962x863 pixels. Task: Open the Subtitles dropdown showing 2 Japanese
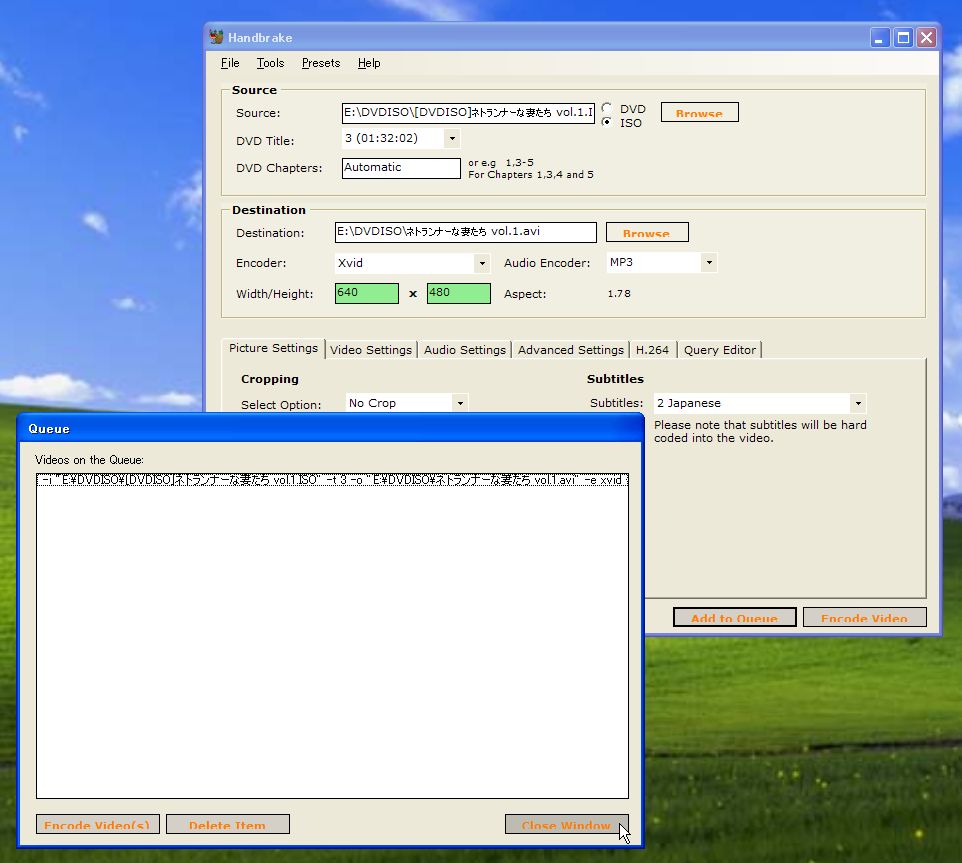click(858, 403)
